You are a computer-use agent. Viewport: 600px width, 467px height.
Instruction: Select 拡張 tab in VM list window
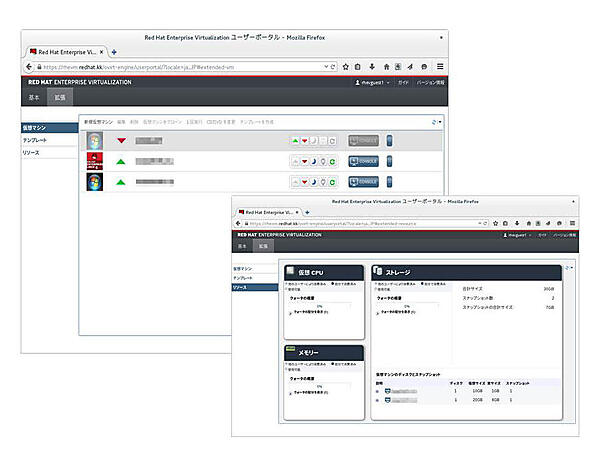[x=60, y=97]
